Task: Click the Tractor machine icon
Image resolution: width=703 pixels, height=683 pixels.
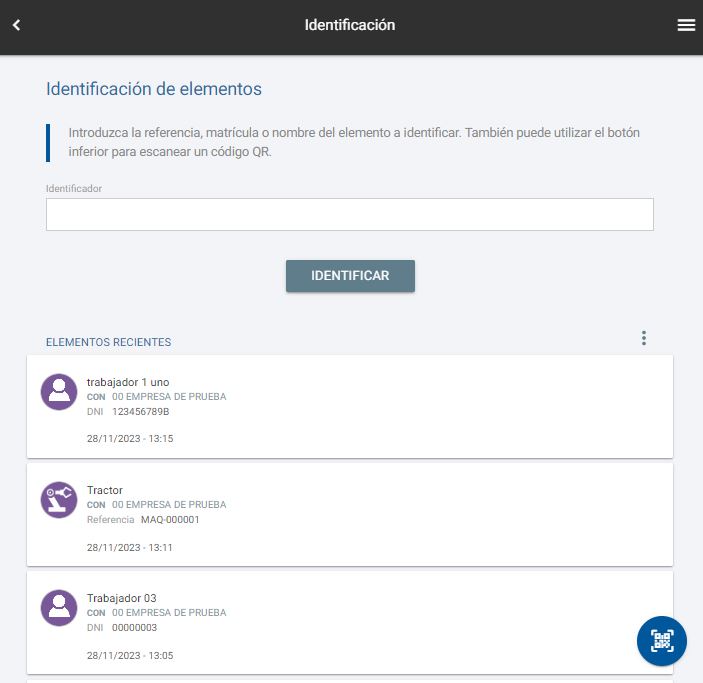Action: [x=59, y=499]
